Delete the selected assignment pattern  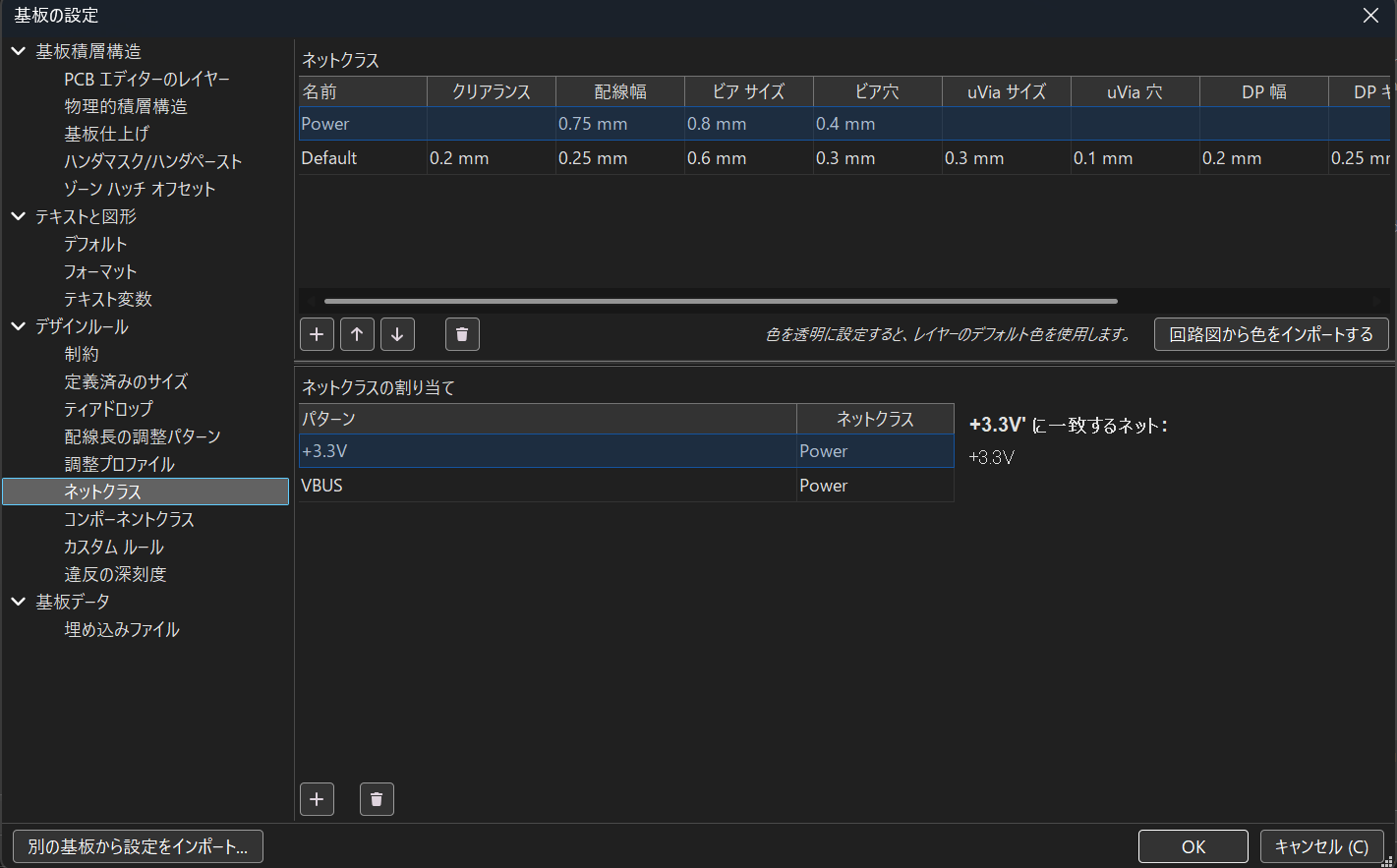tap(377, 799)
